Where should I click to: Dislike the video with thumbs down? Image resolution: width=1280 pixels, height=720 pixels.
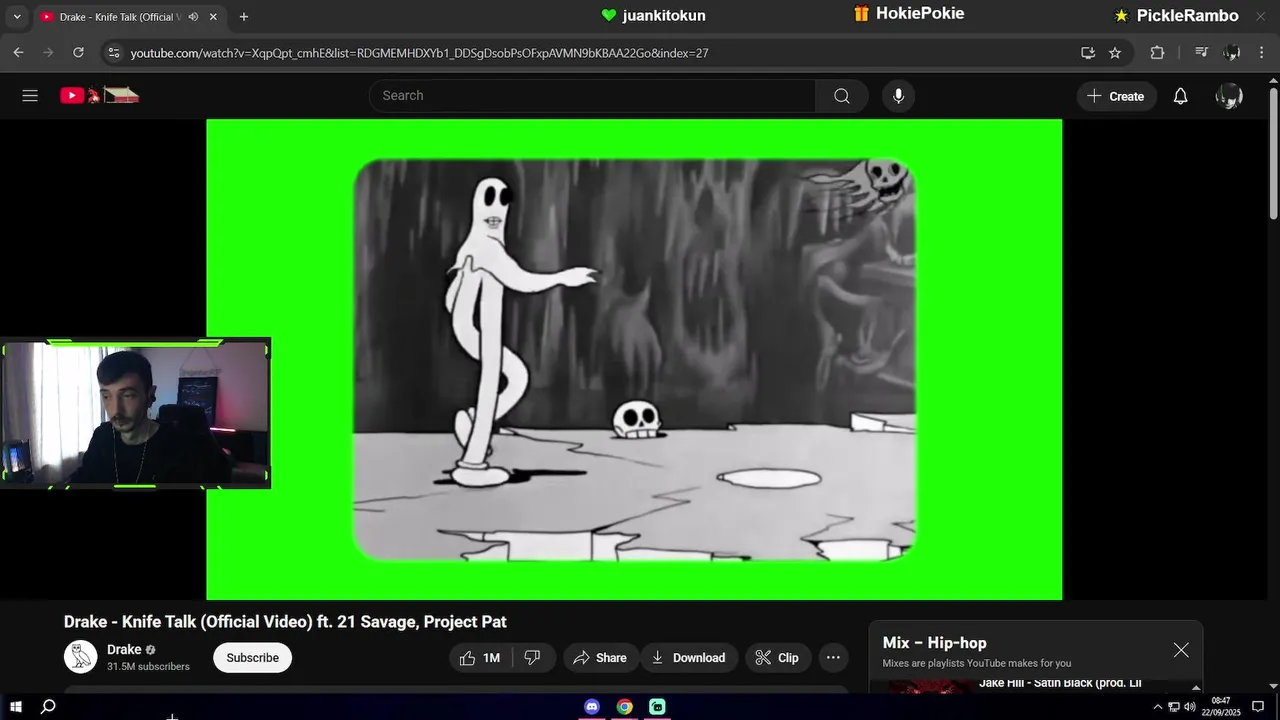click(x=533, y=658)
